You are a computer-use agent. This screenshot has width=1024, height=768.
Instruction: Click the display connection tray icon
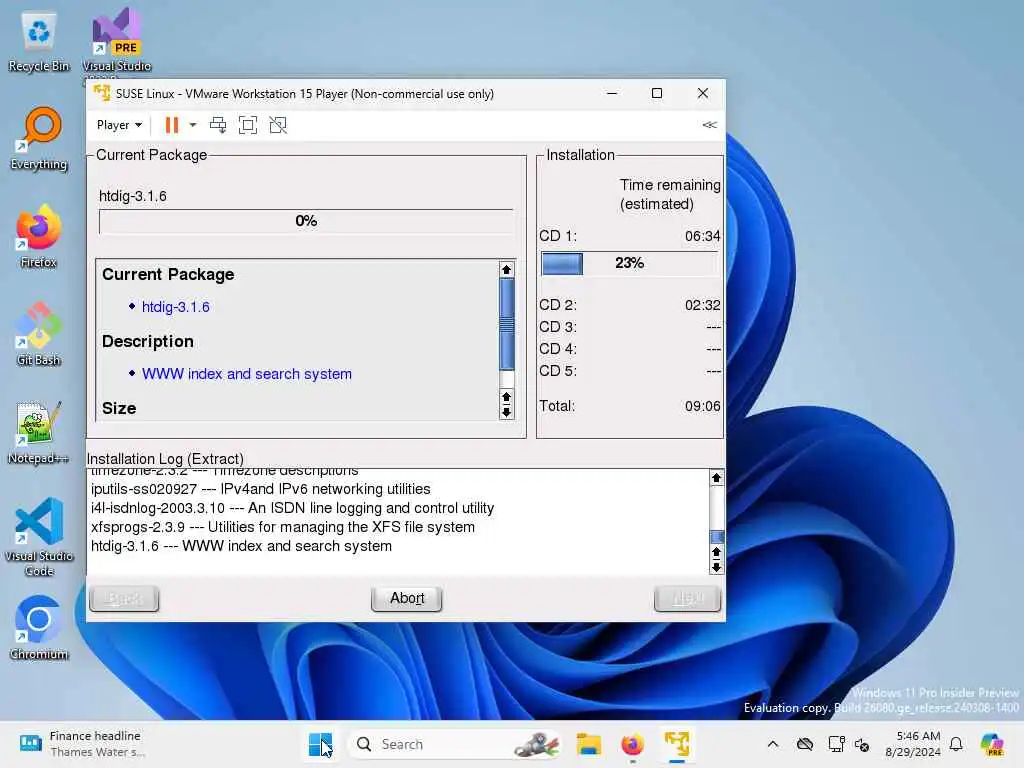click(x=837, y=744)
